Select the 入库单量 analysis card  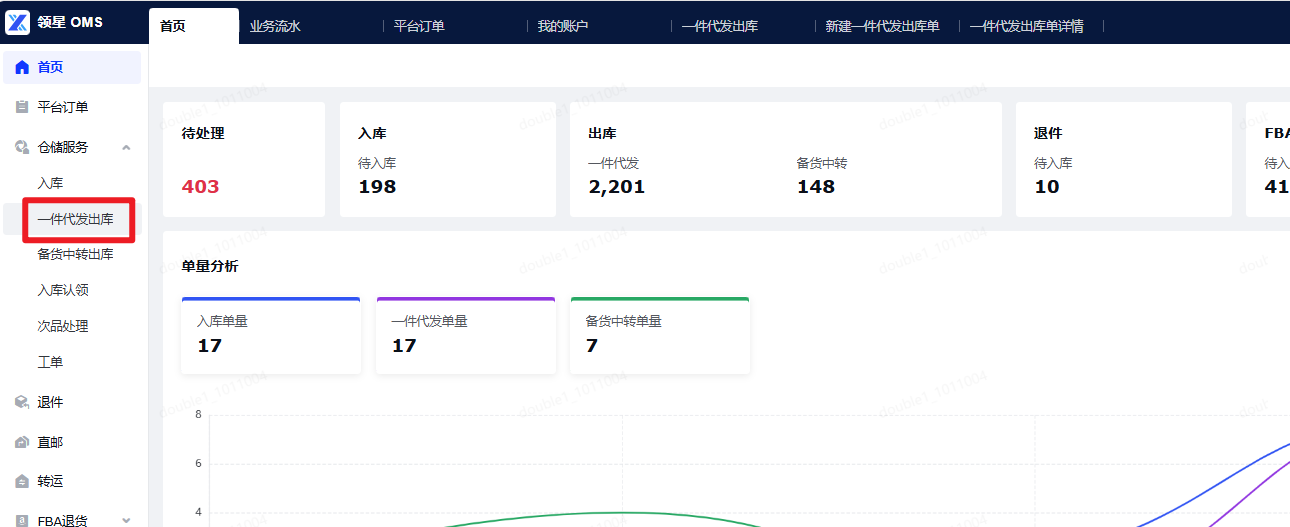271,336
